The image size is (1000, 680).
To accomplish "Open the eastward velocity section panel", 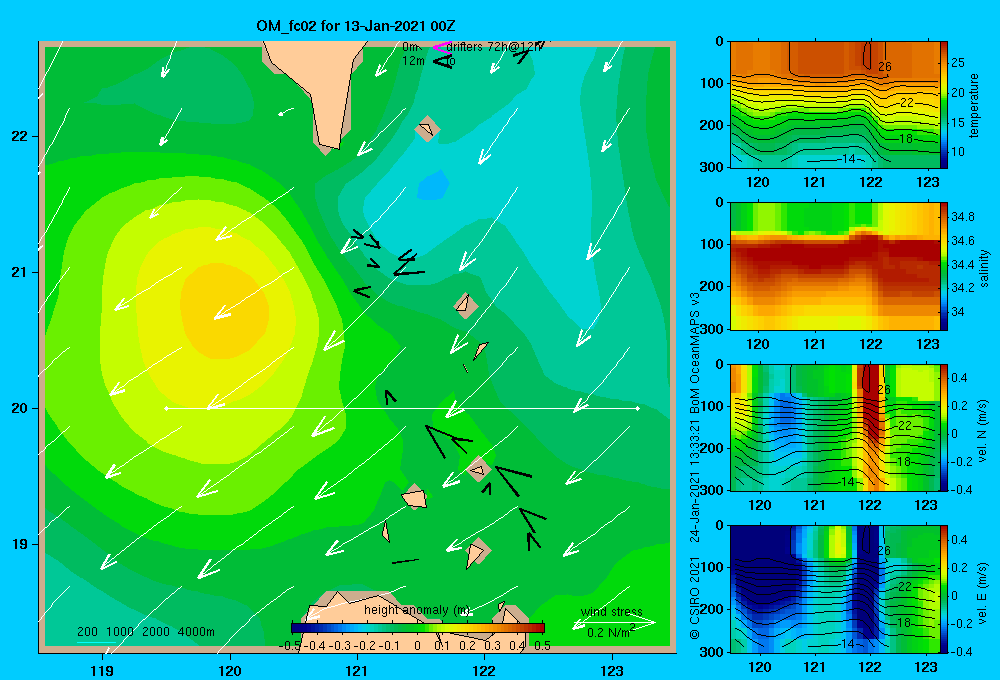I will (835, 589).
